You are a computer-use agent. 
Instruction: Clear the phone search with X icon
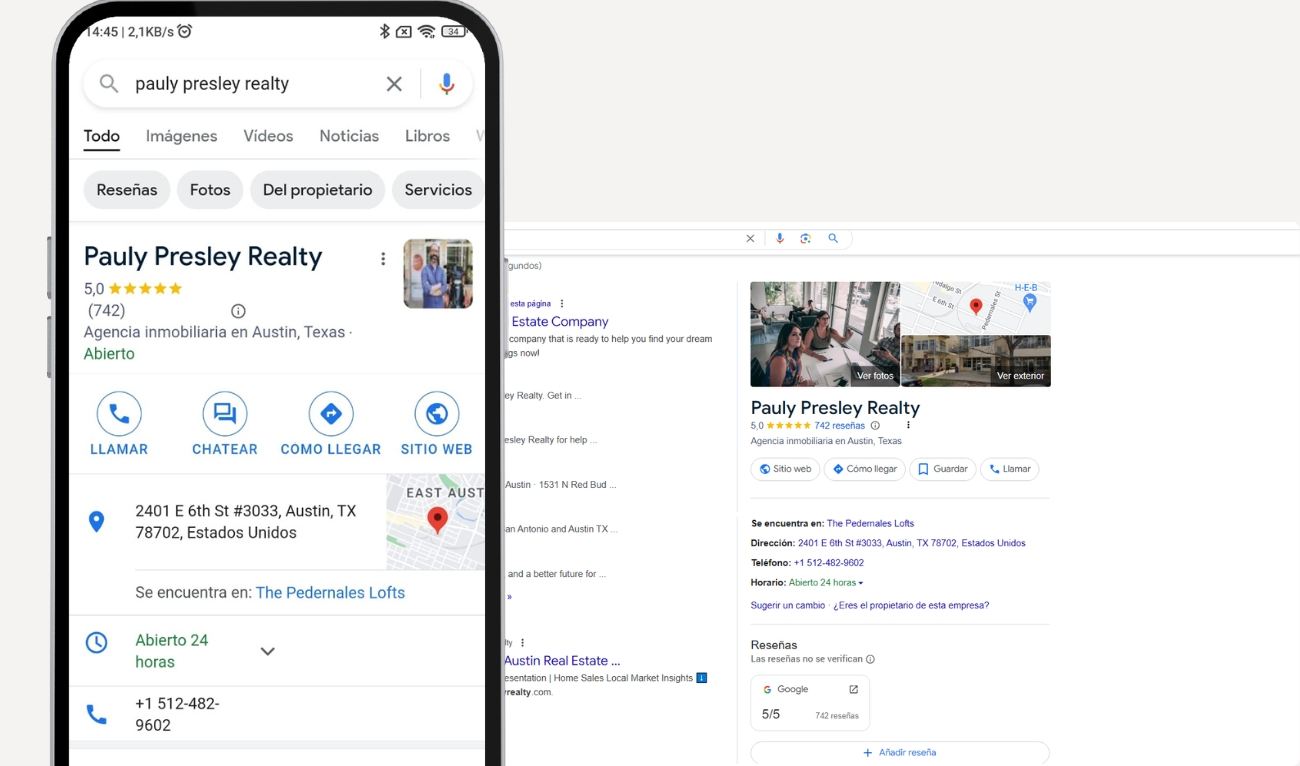(x=394, y=84)
